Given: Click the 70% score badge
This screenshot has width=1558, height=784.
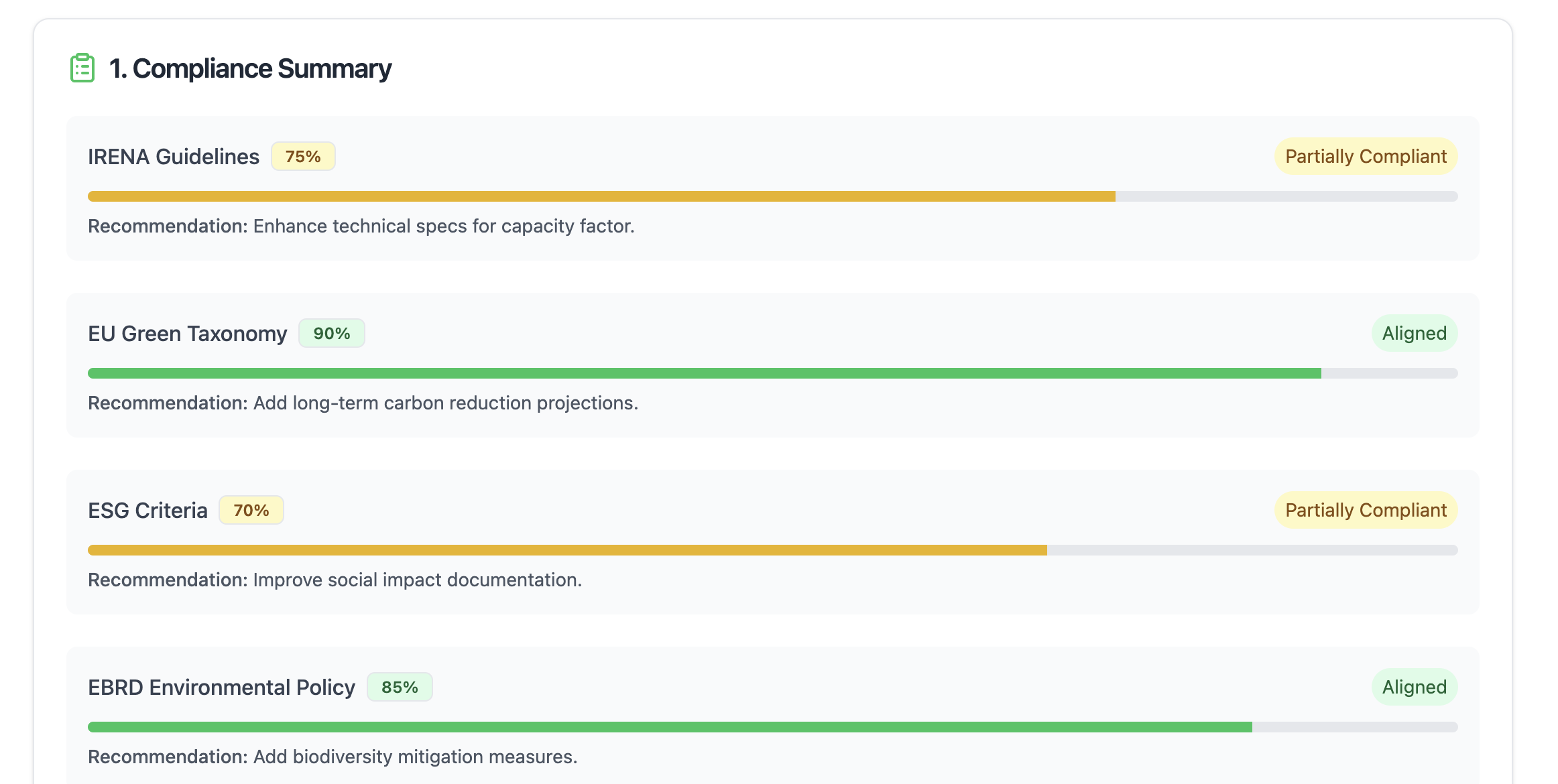Looking at the screenshot, I should [x=251, y=510].
